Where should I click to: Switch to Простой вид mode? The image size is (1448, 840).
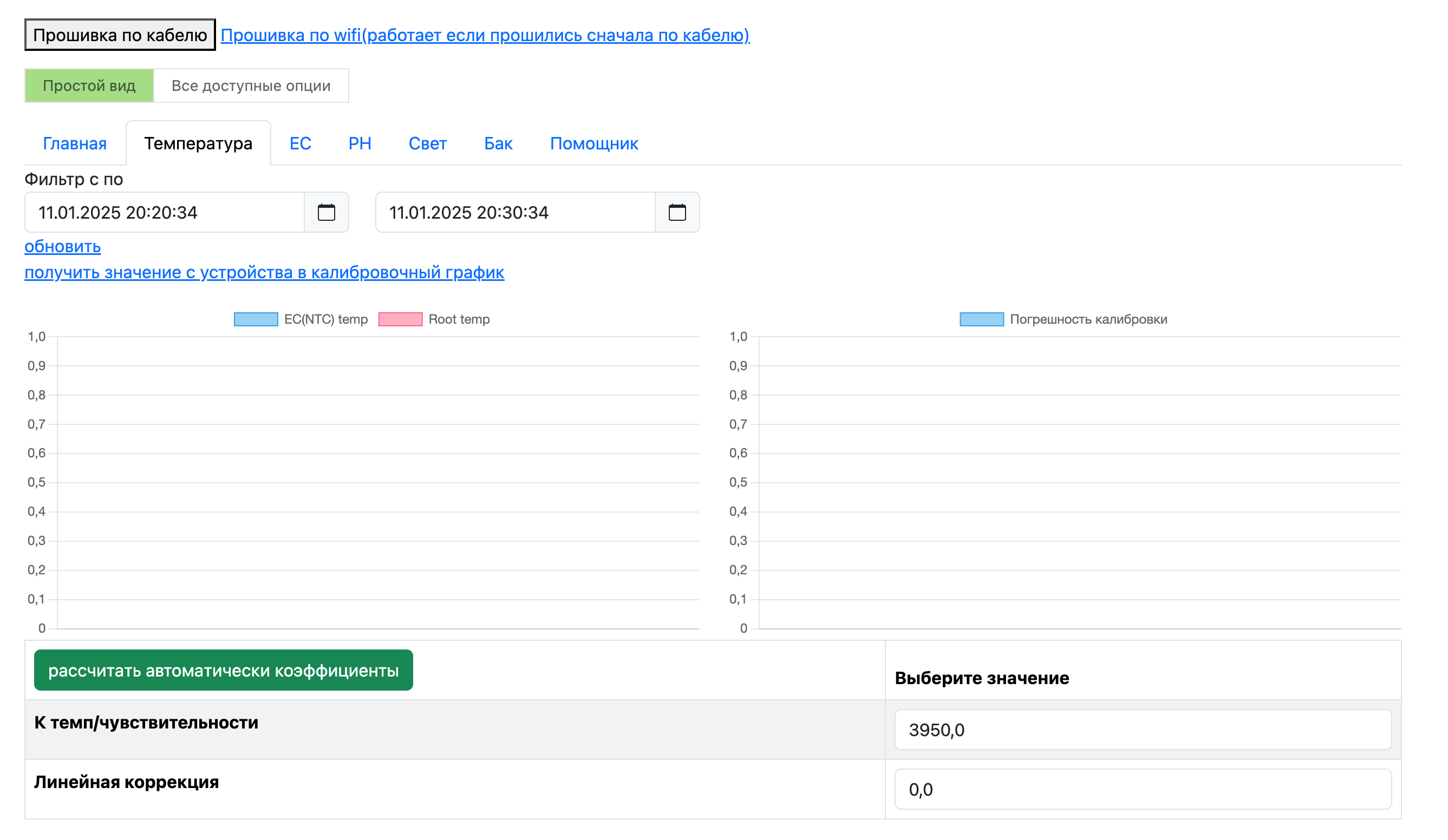(90, 86)
